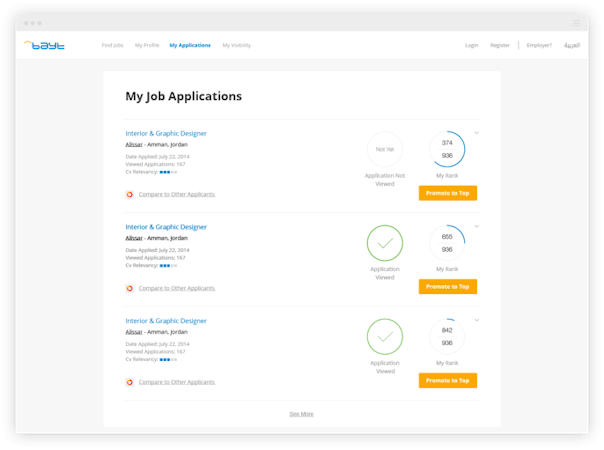Screen dimensions: 604x450
Task: Click green checkmark circle in third application
Action: (x=385, y=337)
